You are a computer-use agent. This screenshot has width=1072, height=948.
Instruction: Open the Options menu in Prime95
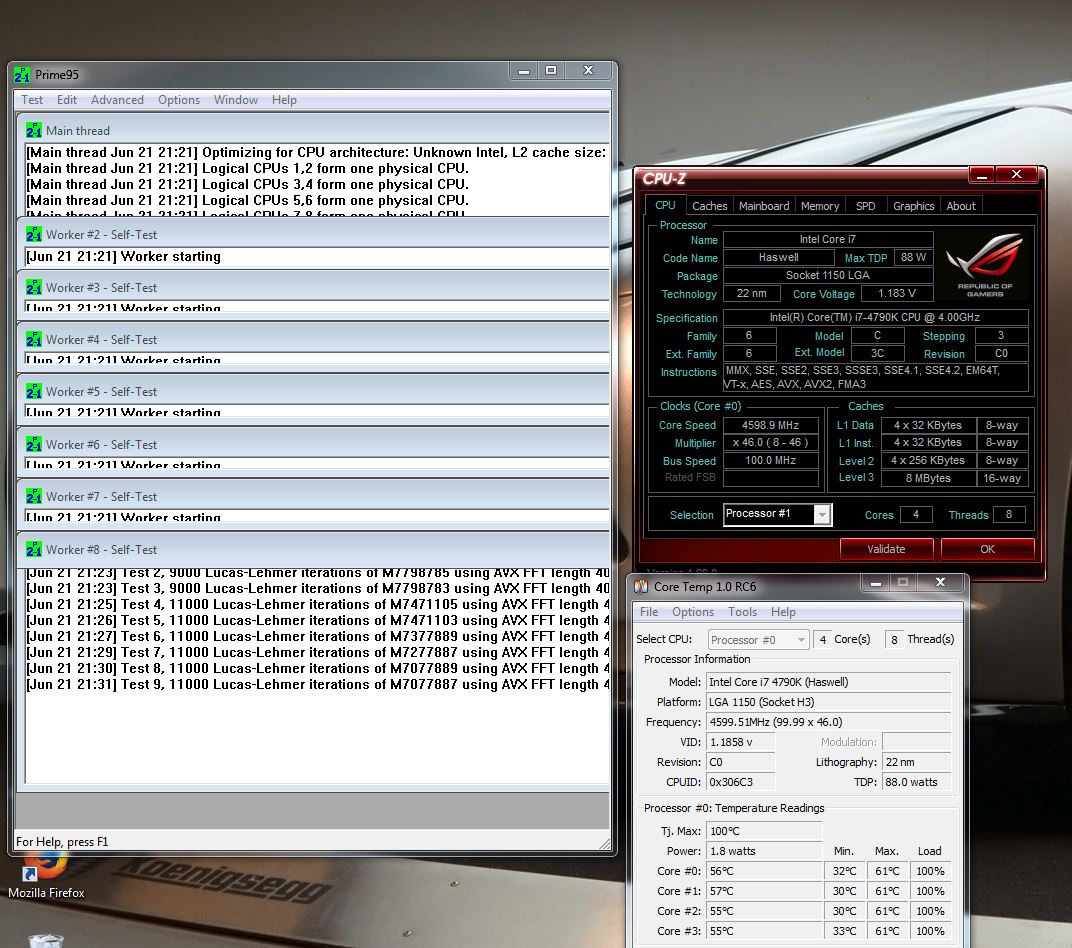[x=179, y=100]
